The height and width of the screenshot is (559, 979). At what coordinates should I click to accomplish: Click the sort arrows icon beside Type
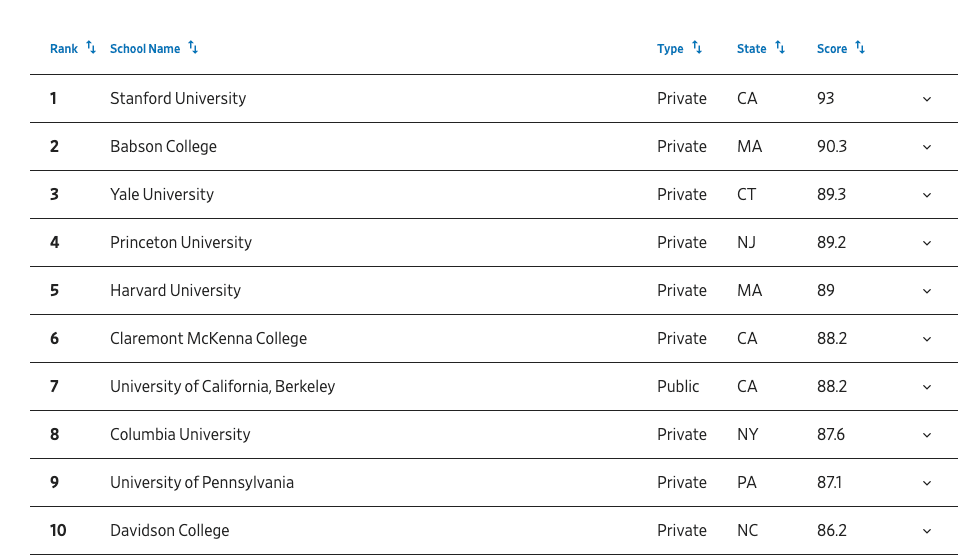tap(697, 47)
